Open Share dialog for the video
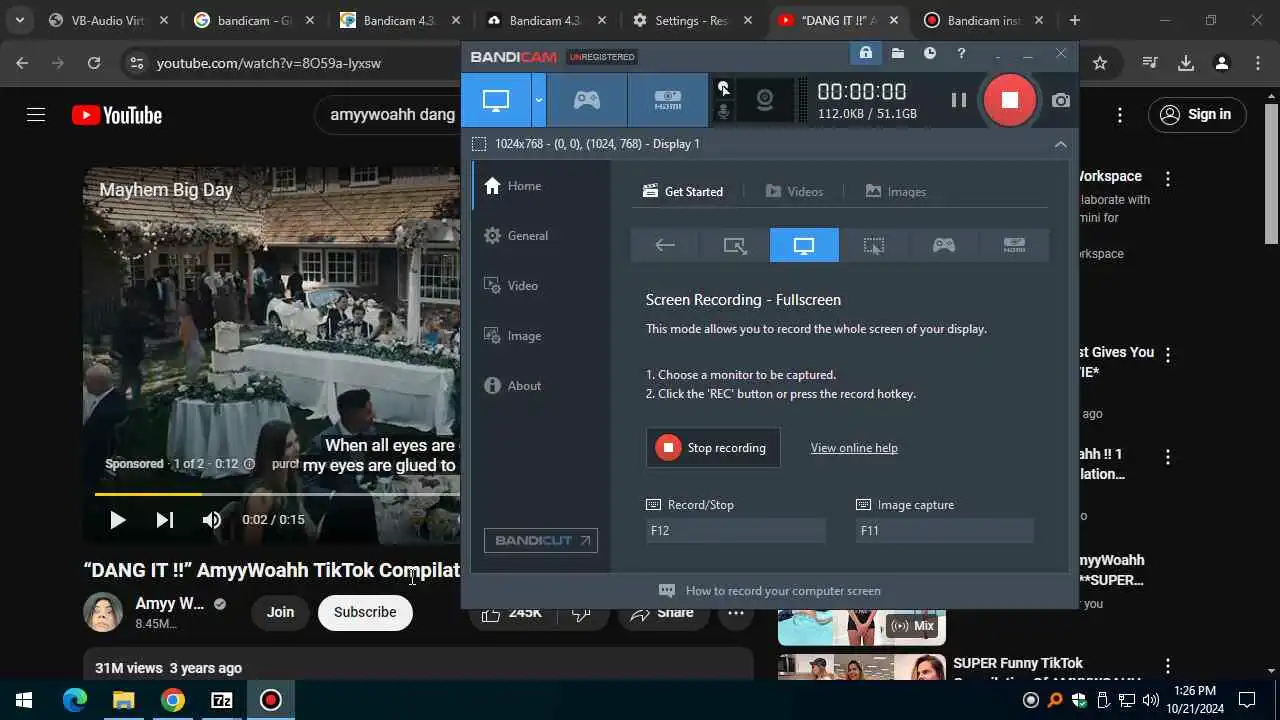The image size is (1280, 720). [x=662, y=612]
